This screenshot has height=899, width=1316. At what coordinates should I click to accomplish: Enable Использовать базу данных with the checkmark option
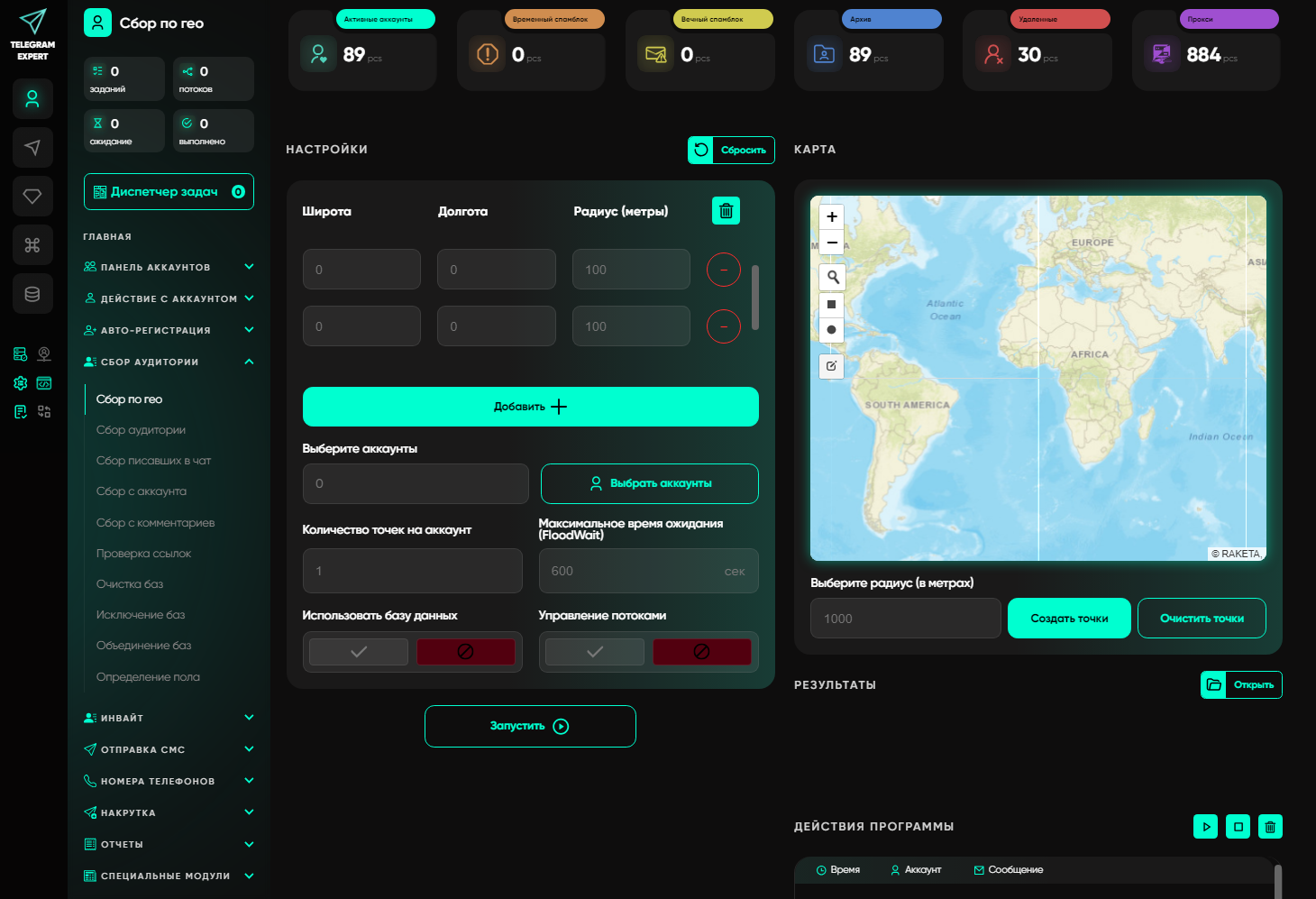pos(359,652)
